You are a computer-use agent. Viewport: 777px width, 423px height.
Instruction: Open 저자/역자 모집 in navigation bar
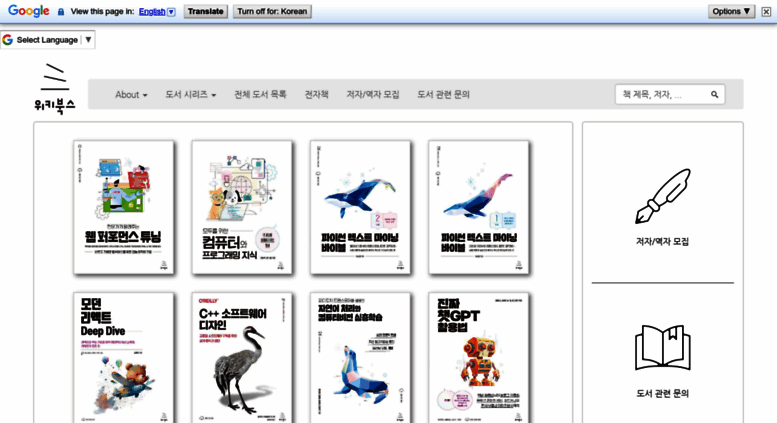coord(373,94)
